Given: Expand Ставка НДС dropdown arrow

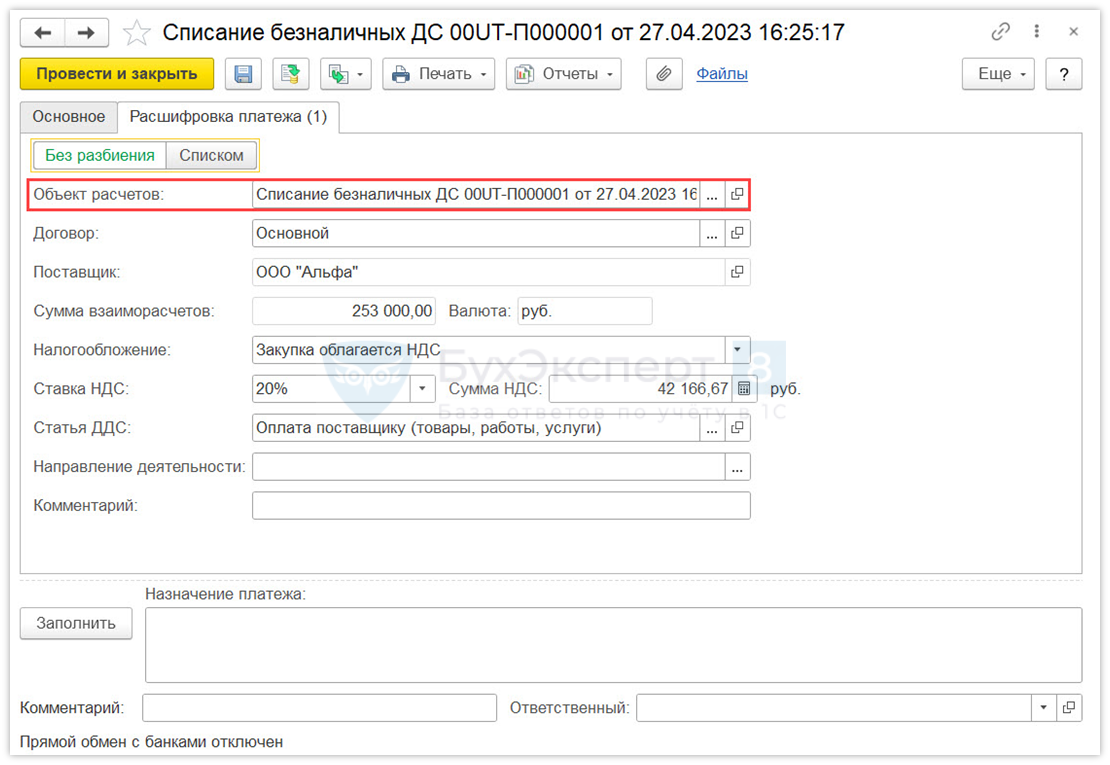Looking at the screenshot, I should [423, 389].
